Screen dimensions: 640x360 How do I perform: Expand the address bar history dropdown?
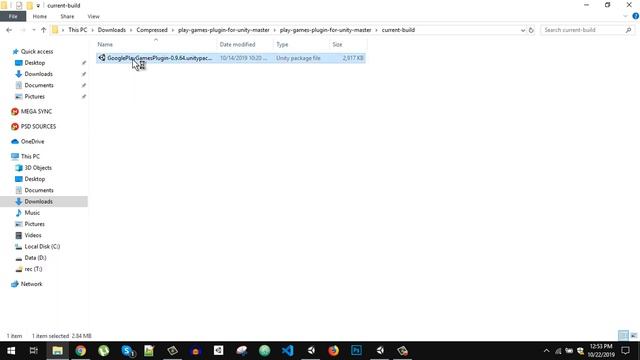click(x=523, y=30)
